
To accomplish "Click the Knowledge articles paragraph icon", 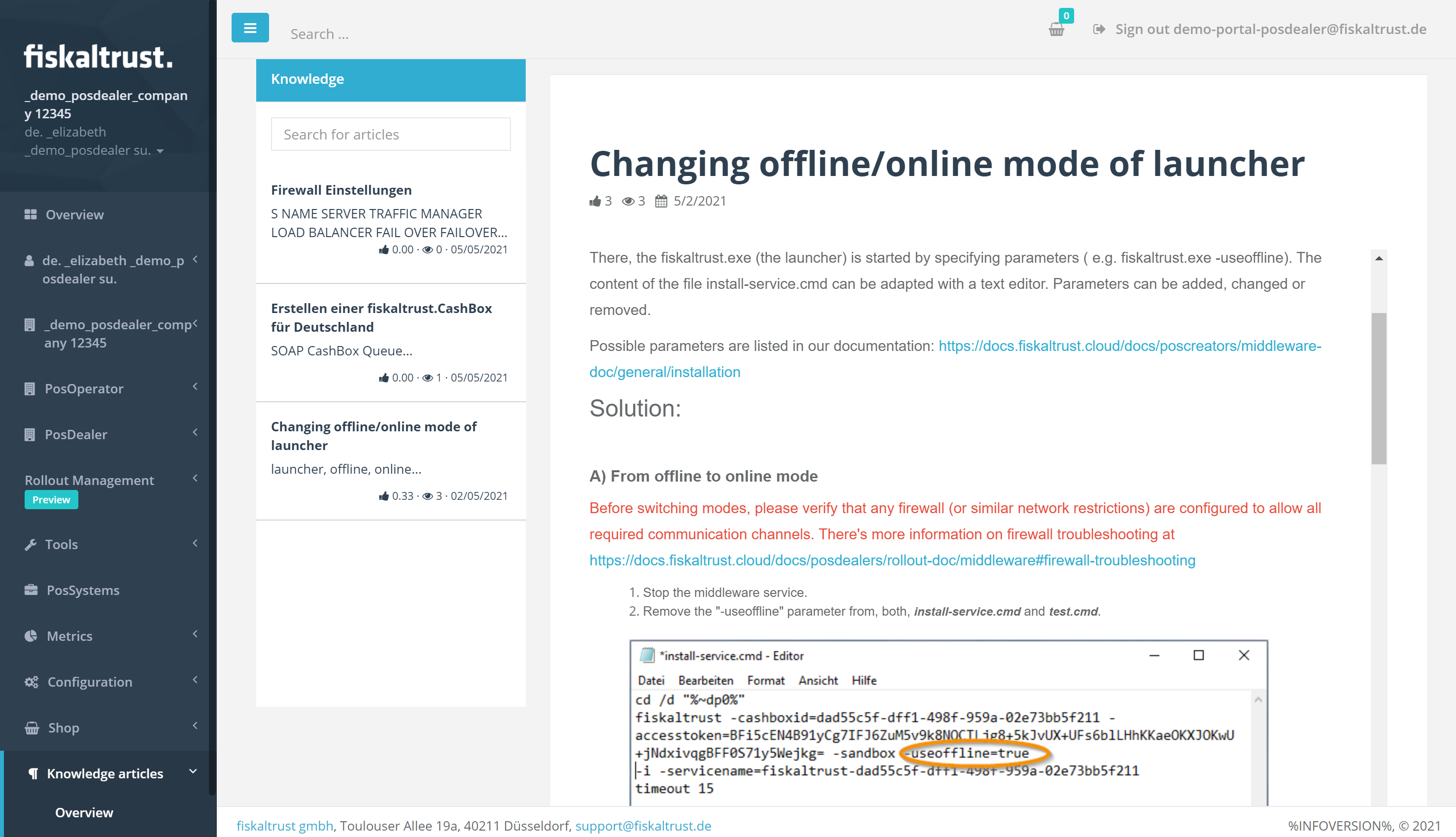I will click(x=34, y=774).
